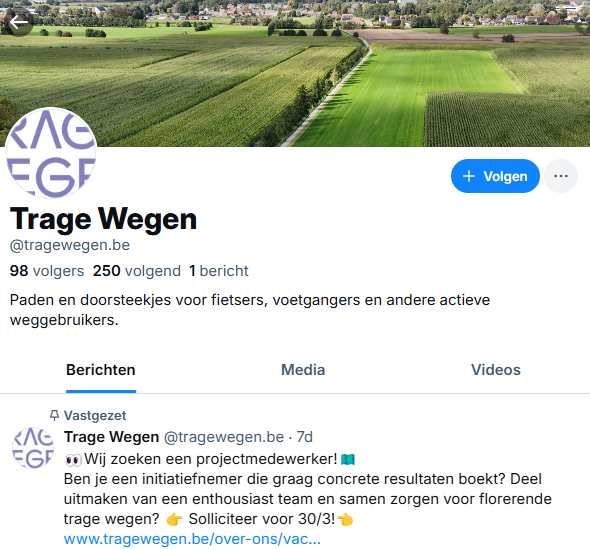Open the pinned post about projectmedewerker
Viewport: 590px width, 549px height.
pyautogui.click(x=308, y=489)
